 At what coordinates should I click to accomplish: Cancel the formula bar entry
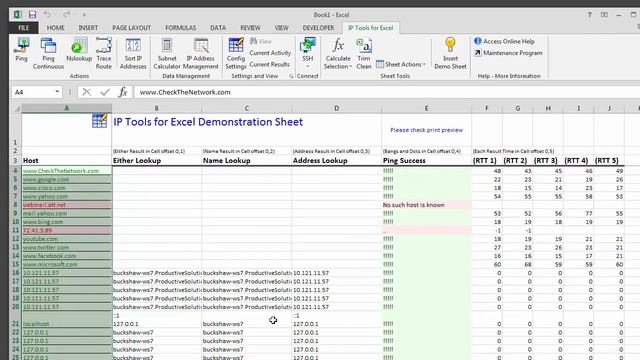click(86, 92)
